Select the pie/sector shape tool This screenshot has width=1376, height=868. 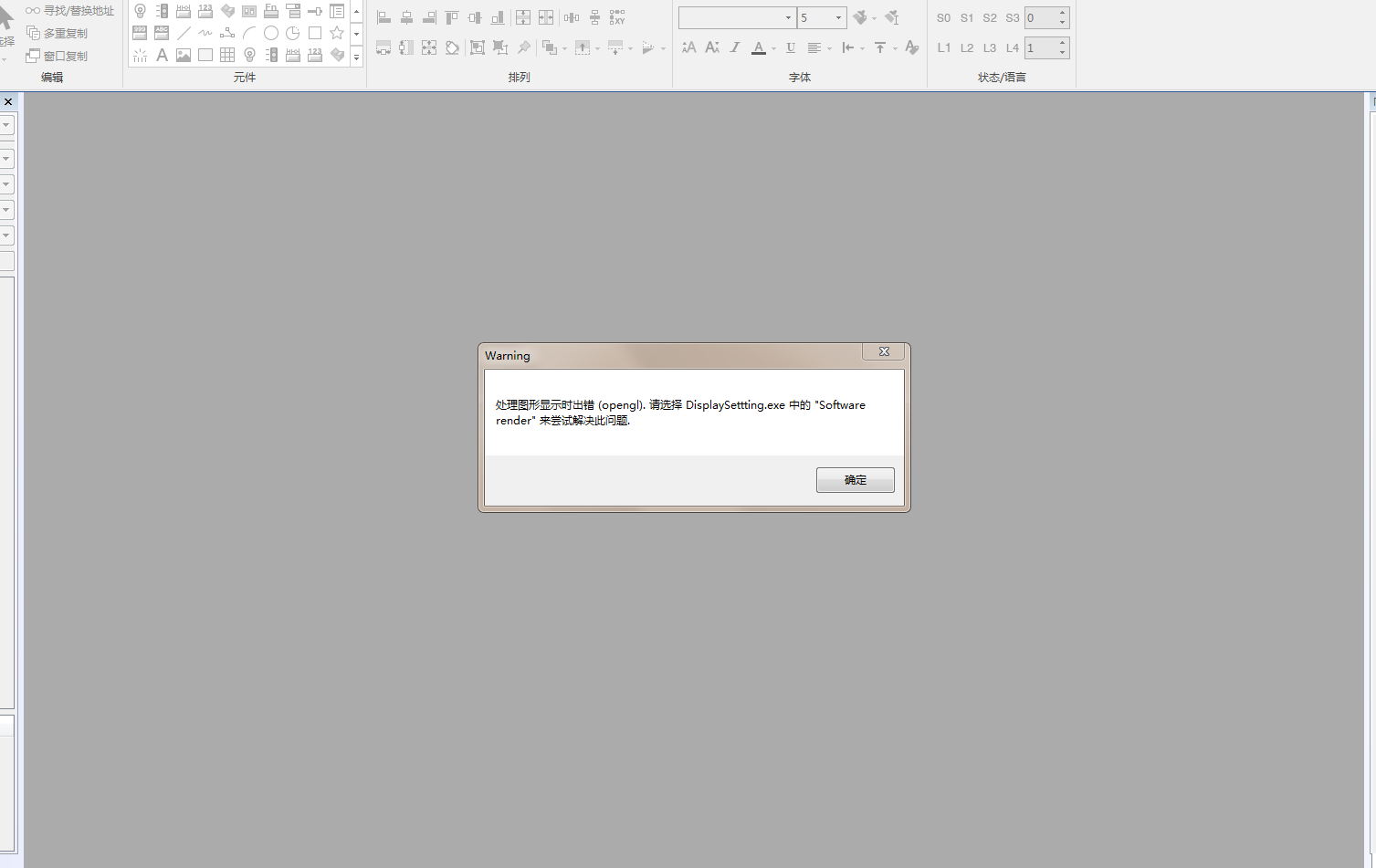point(293,33)
